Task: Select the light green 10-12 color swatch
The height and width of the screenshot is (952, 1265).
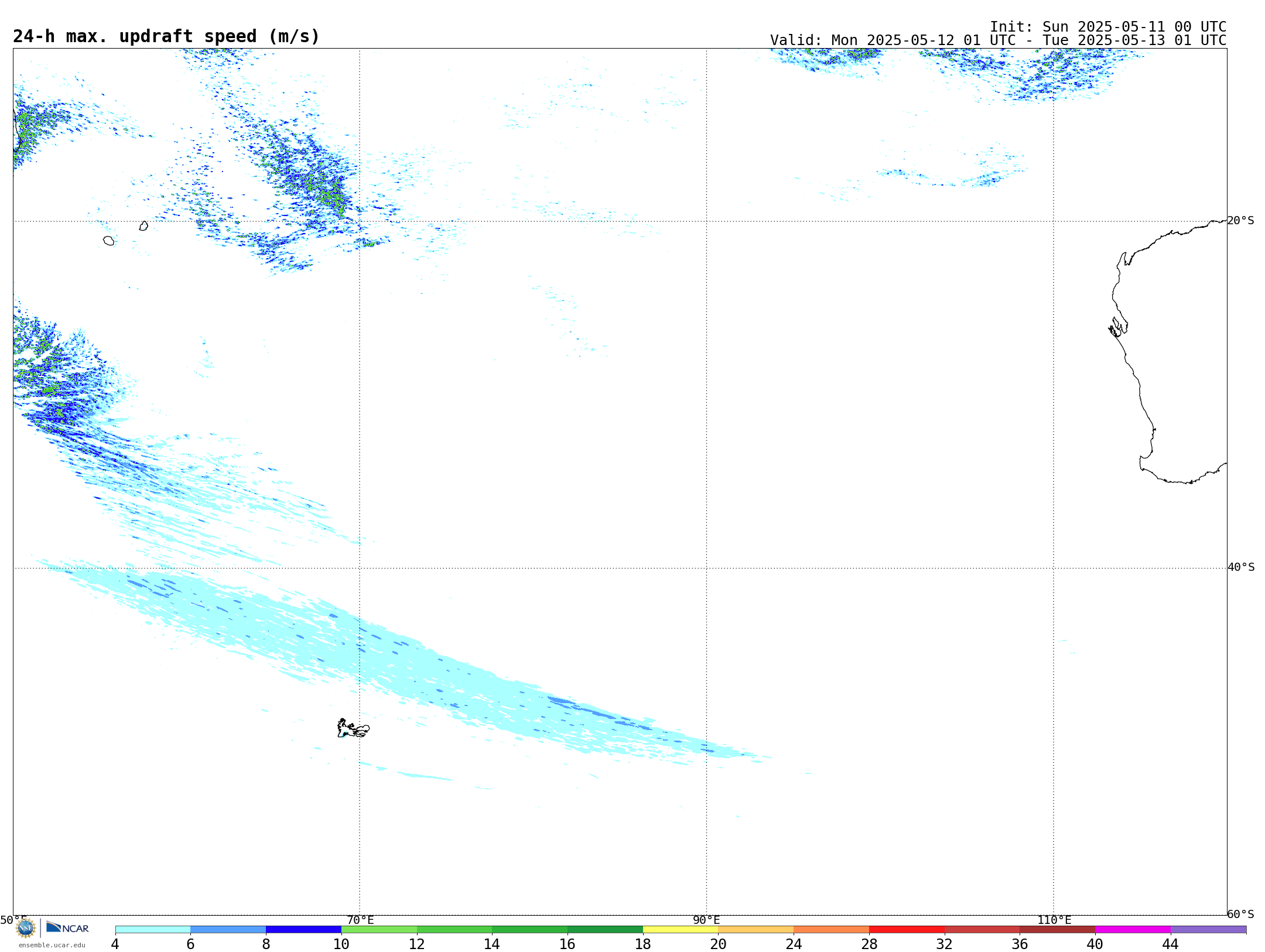Action: [379, 929]
